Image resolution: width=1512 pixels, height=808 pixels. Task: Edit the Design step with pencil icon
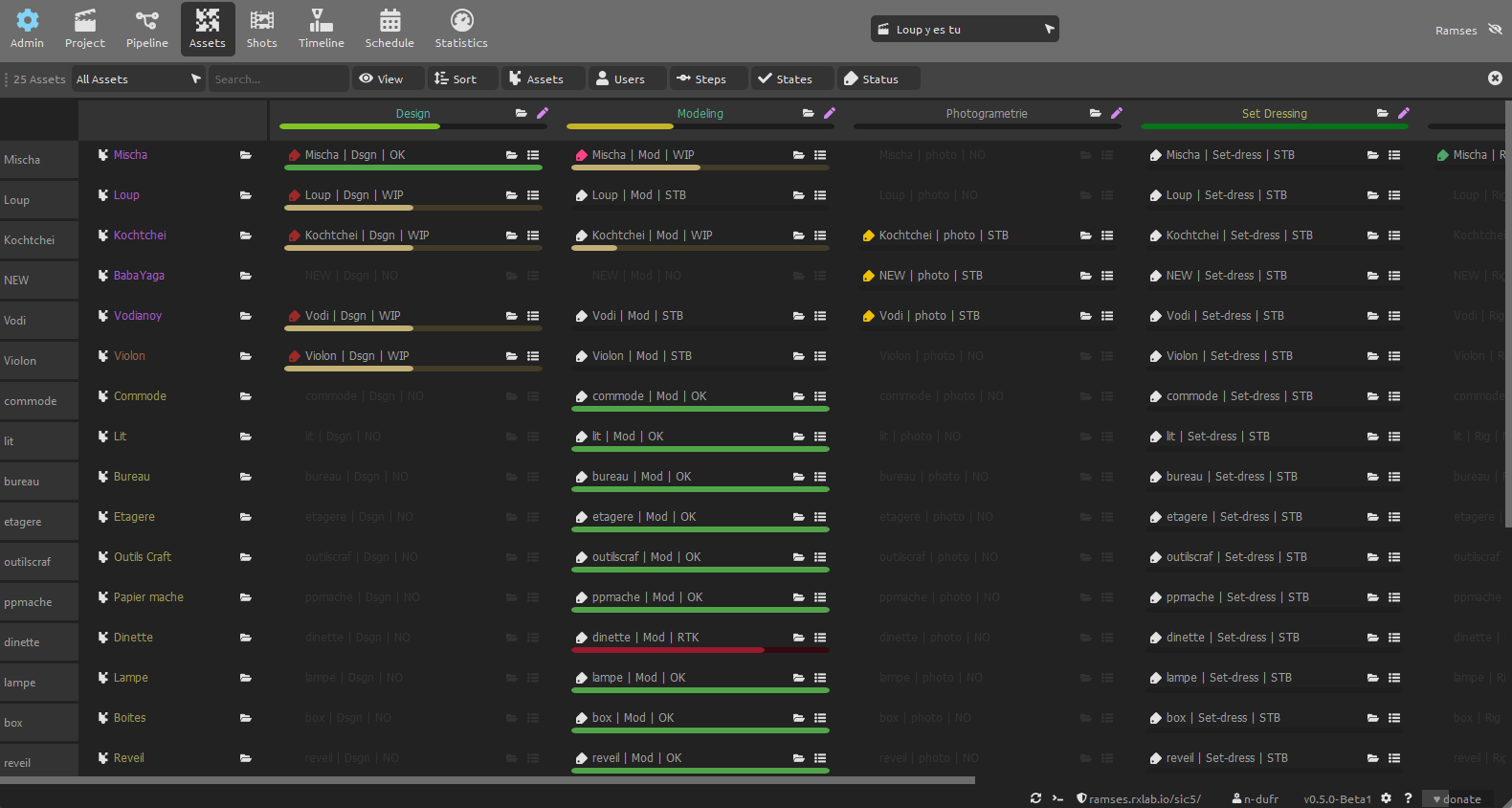[543, 113]
